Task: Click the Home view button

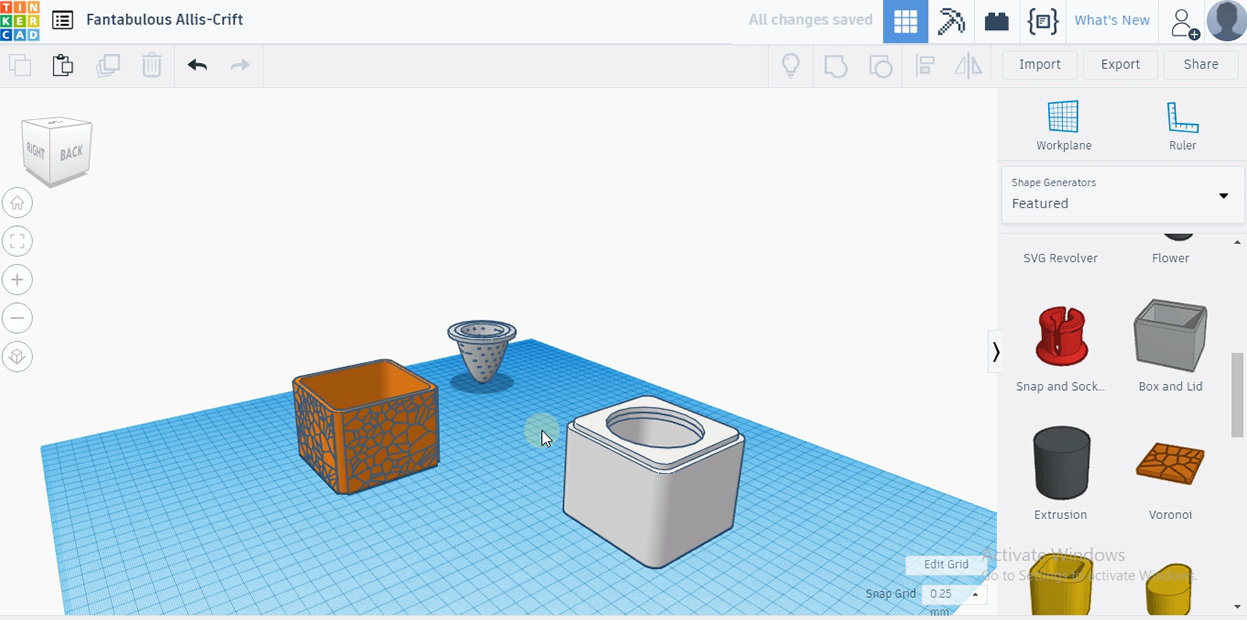Action: coord(17,203)
